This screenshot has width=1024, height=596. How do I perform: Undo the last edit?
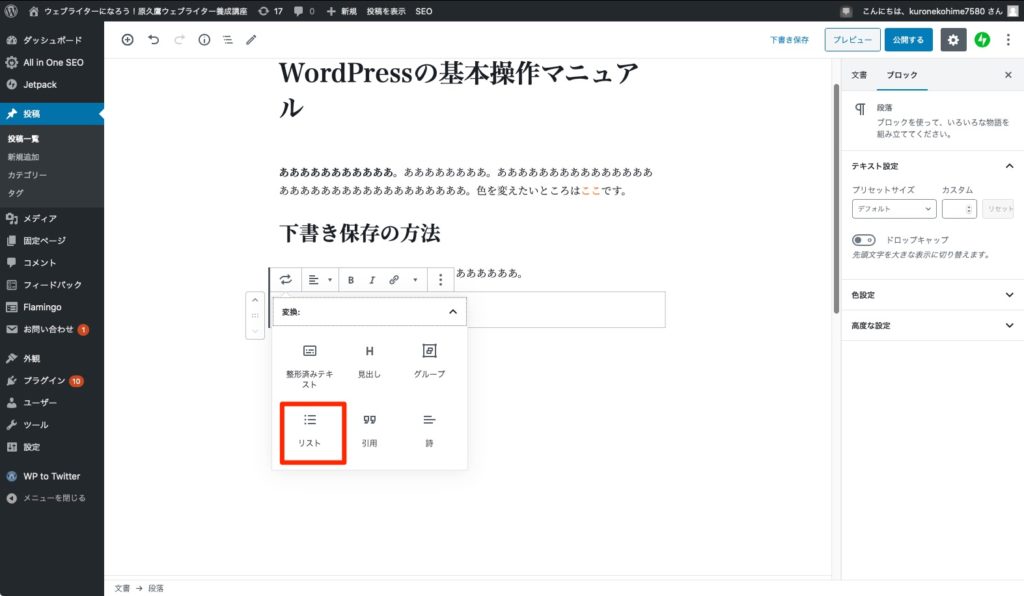point(153,40)
